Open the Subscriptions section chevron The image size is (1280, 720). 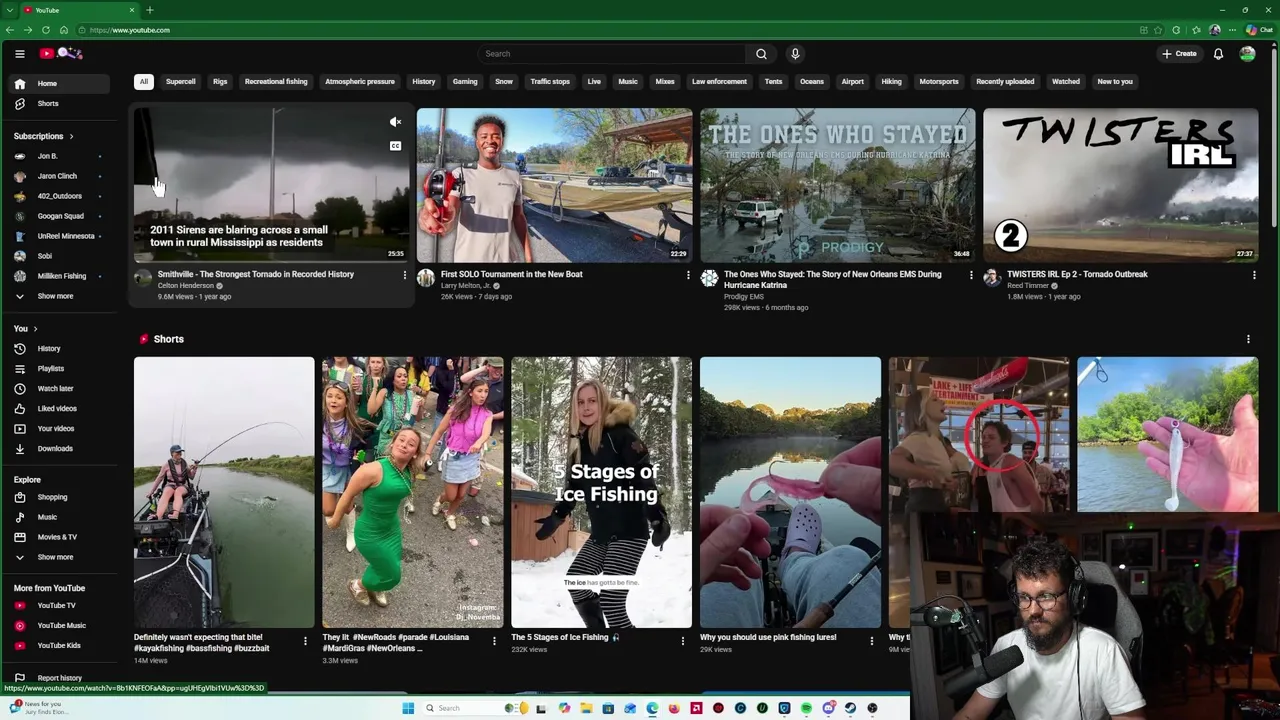click(71, 136)
